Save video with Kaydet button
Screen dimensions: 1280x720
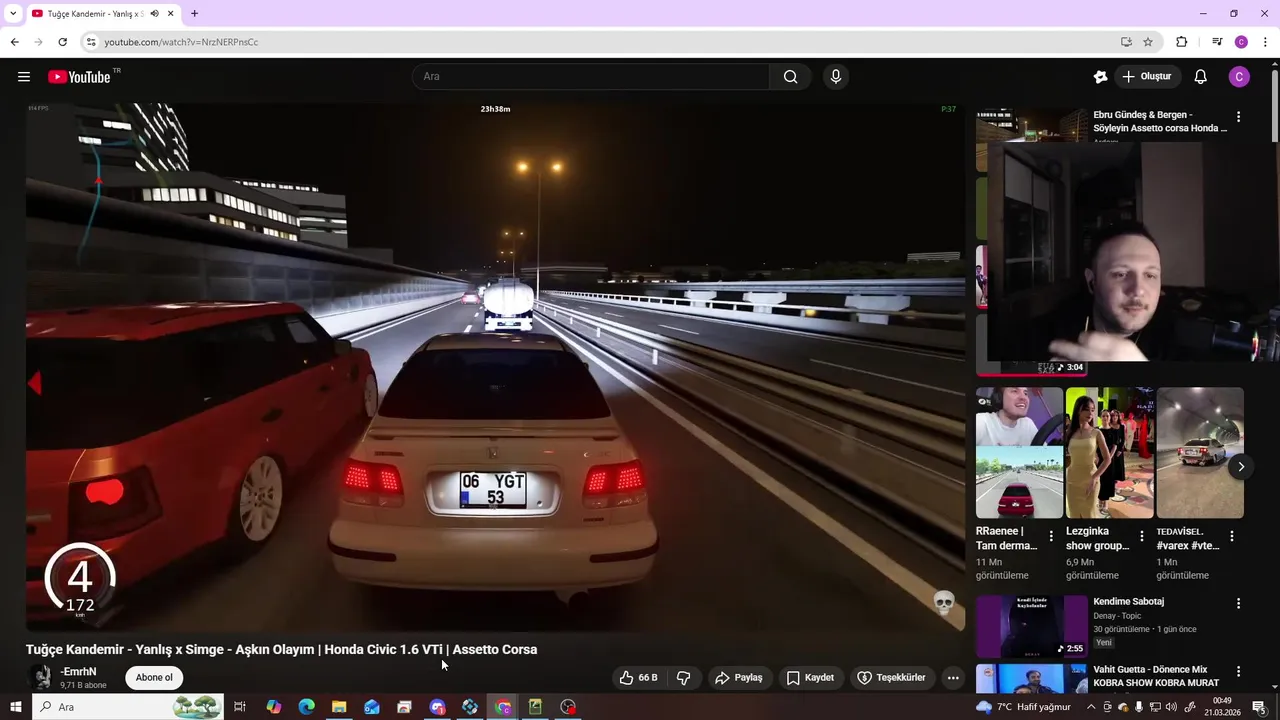coord(810,677)
